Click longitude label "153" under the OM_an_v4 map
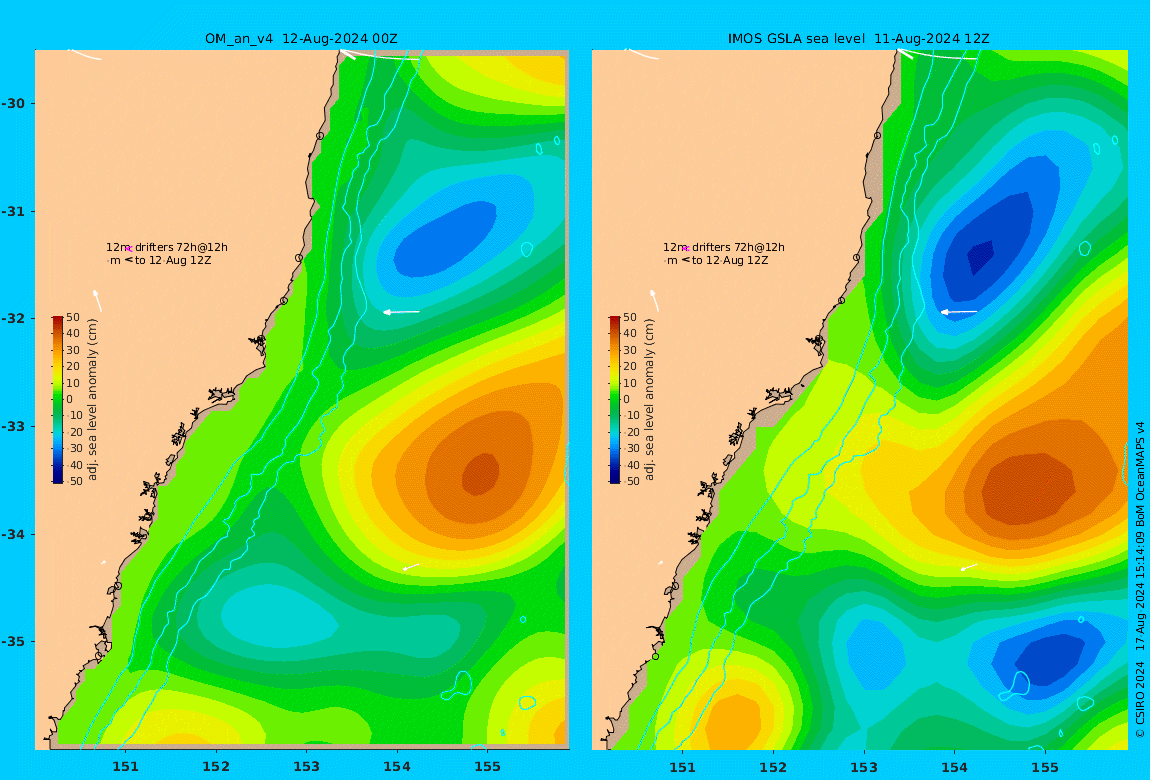Screen dimensions: 1150x780 (x=307, y=767)
